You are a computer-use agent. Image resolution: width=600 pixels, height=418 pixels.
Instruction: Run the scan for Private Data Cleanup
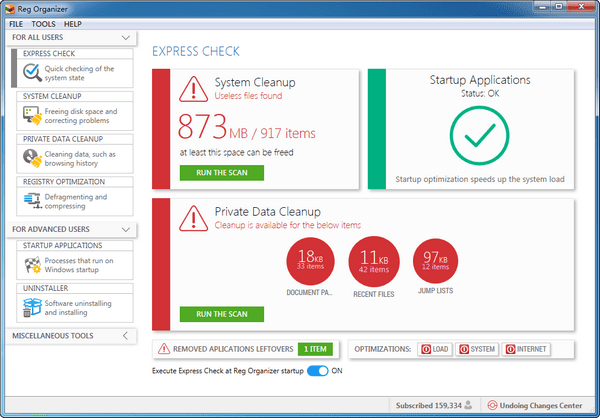[x=222, y=314]
